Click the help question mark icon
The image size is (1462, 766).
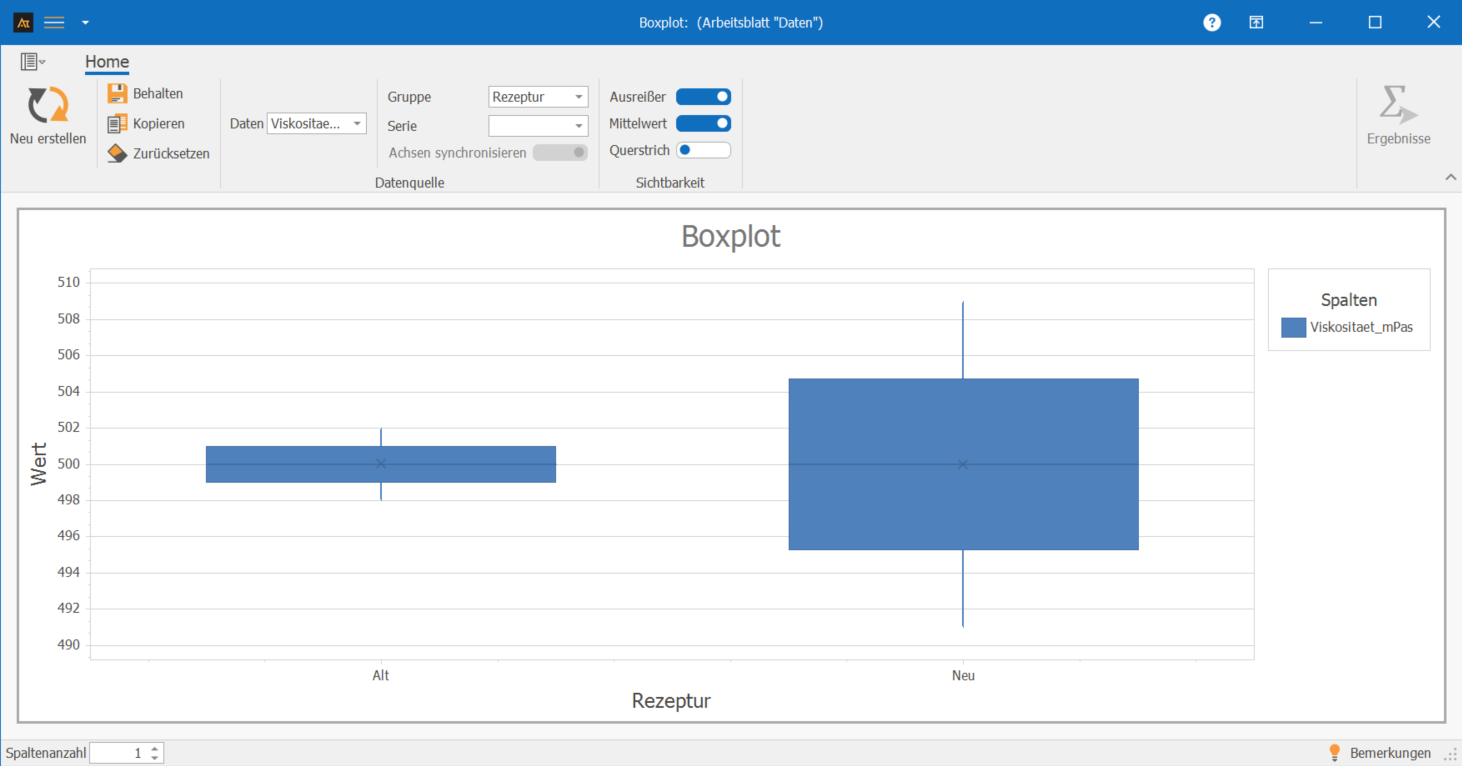(1212, 22)
